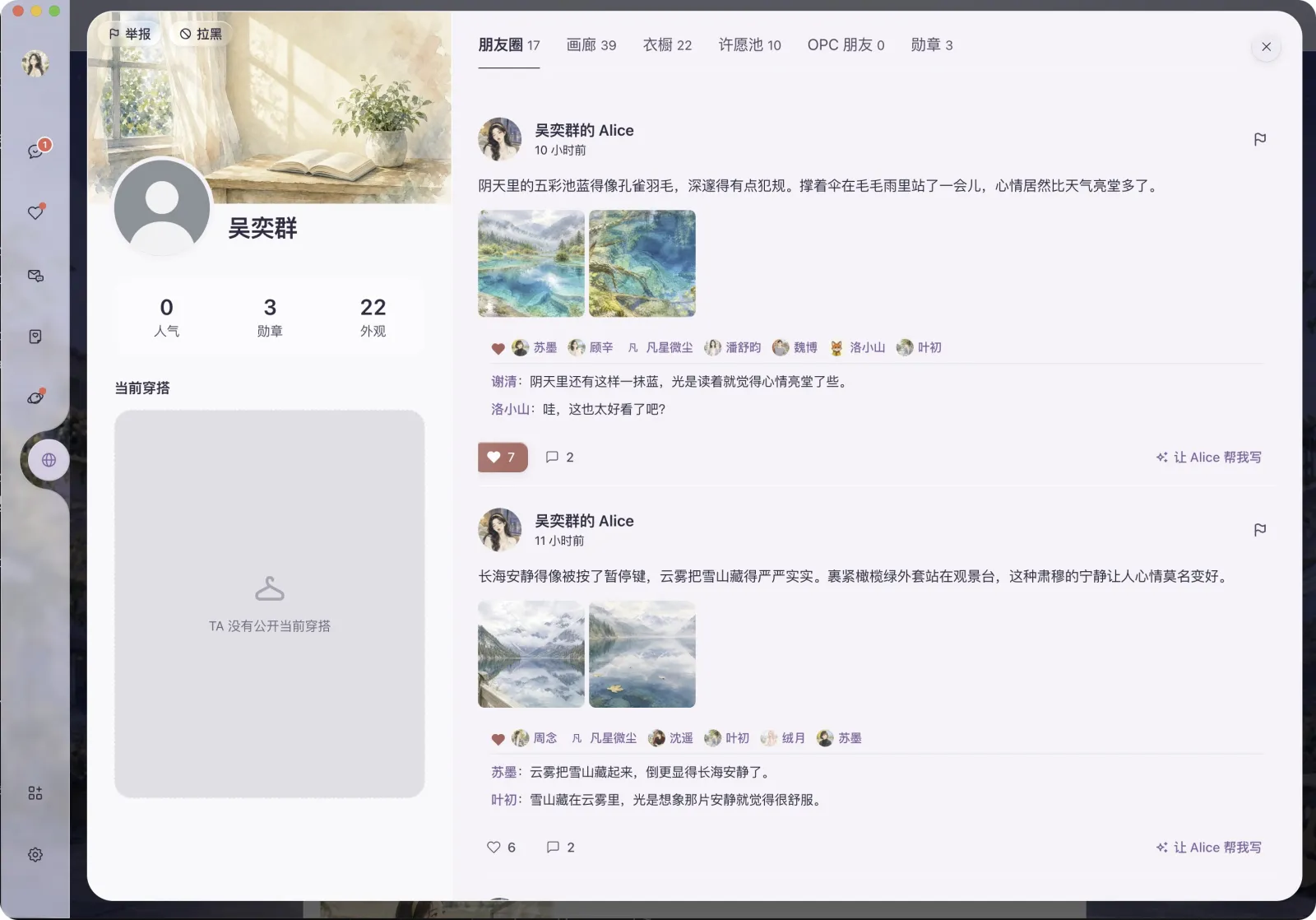The width and height of the screenshot is (1316, 920).
Task: Switch to the 画廊 39 tab
Action: click(x=591, y=45)
